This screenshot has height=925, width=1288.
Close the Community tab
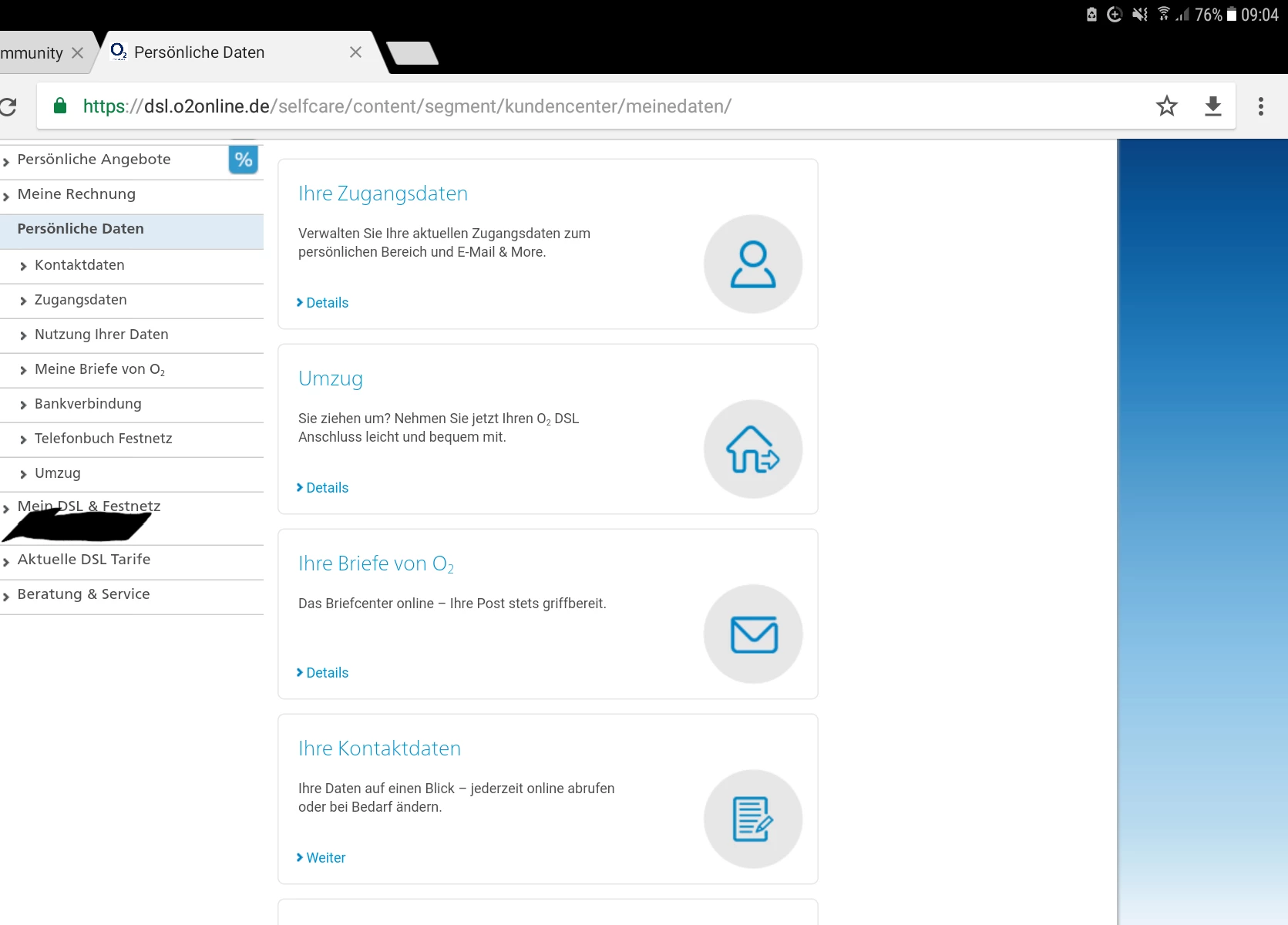pyautogui.click(x=77, y=53)
